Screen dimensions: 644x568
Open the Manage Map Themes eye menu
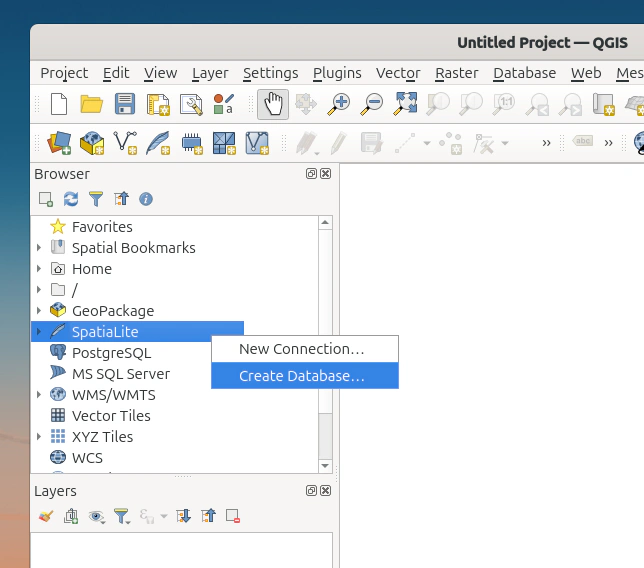(x=97, y=517)
